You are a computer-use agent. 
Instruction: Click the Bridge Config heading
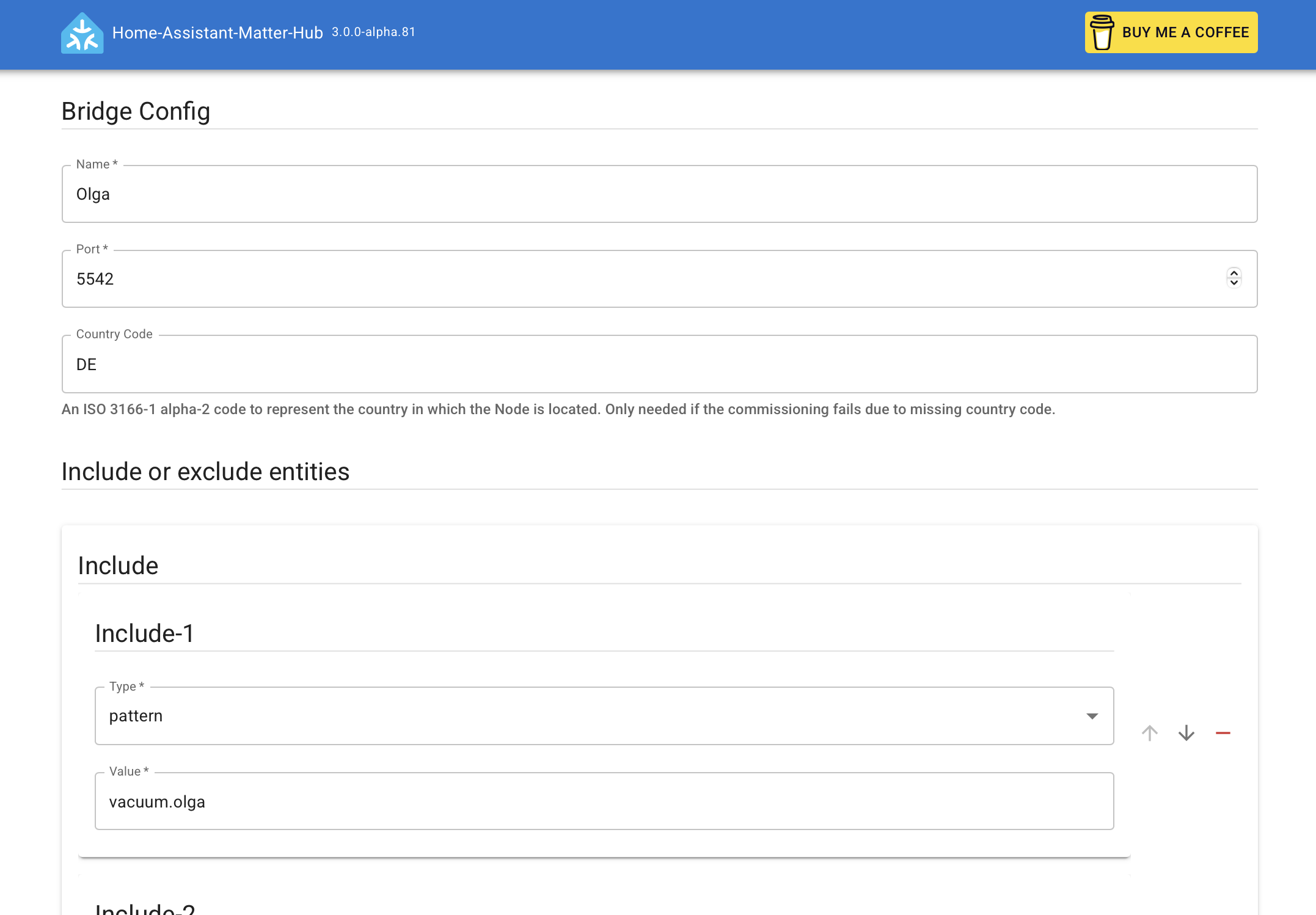(136, 111)
